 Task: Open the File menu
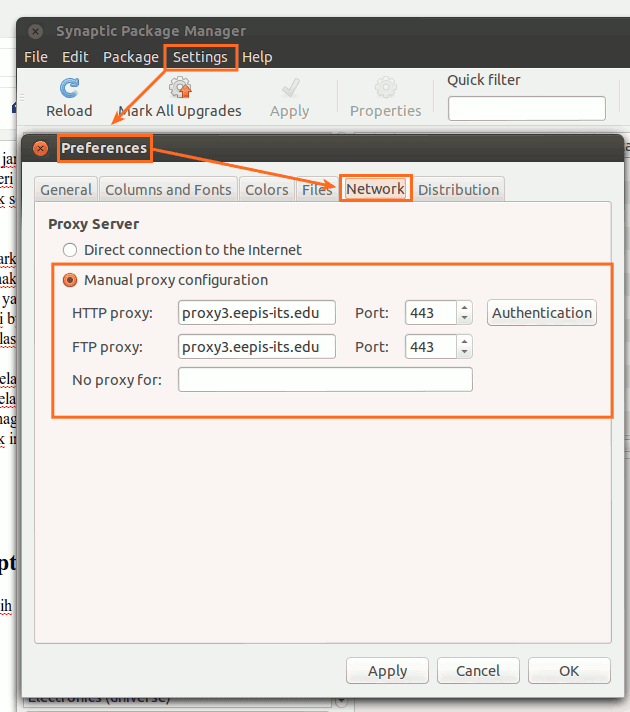tap(36, 57)
